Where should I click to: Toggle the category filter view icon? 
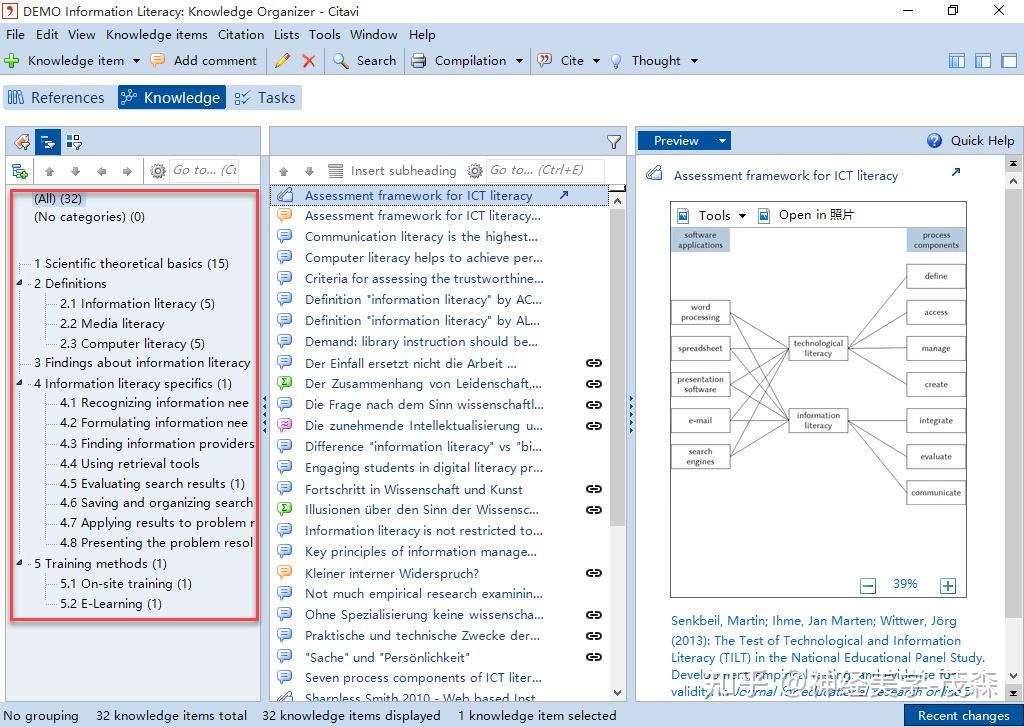pos(47,141)
